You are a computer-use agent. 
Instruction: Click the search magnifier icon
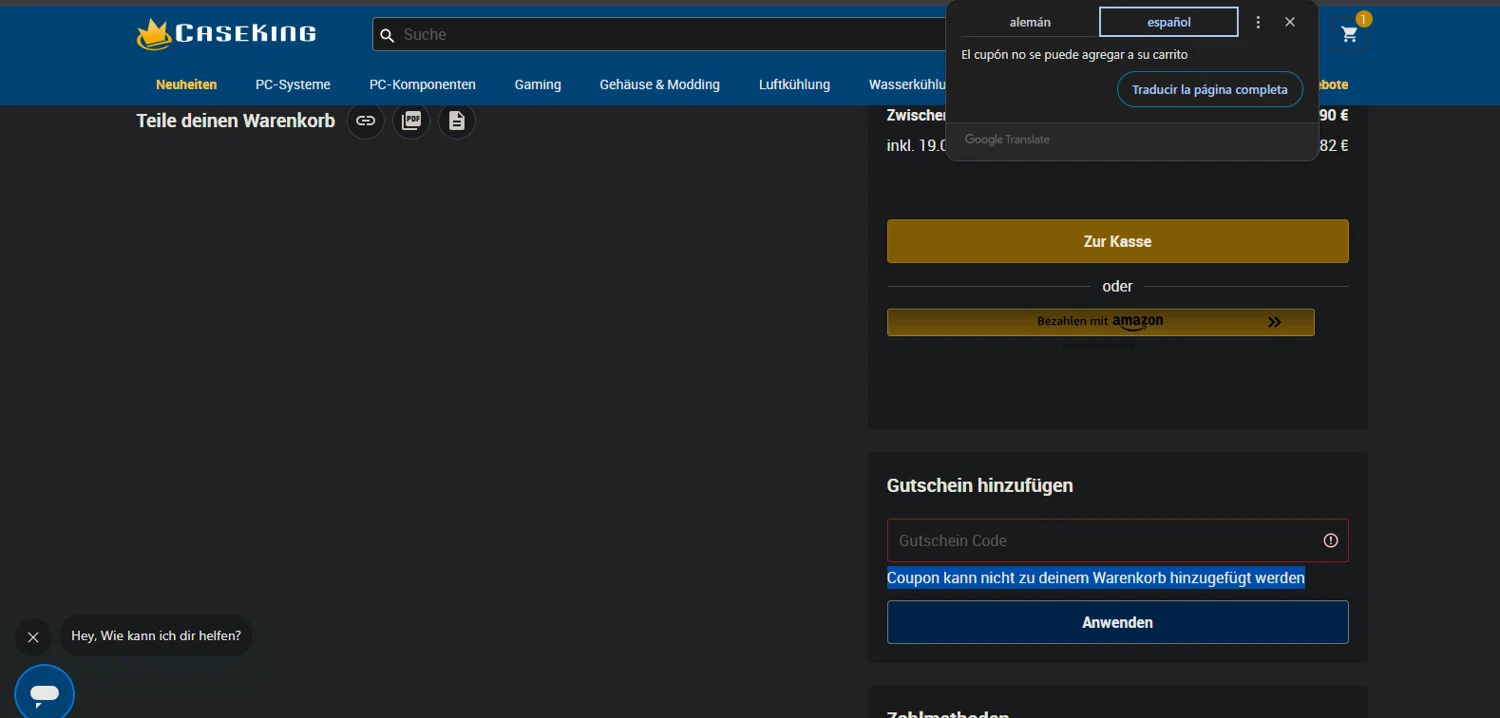[387, 35]
